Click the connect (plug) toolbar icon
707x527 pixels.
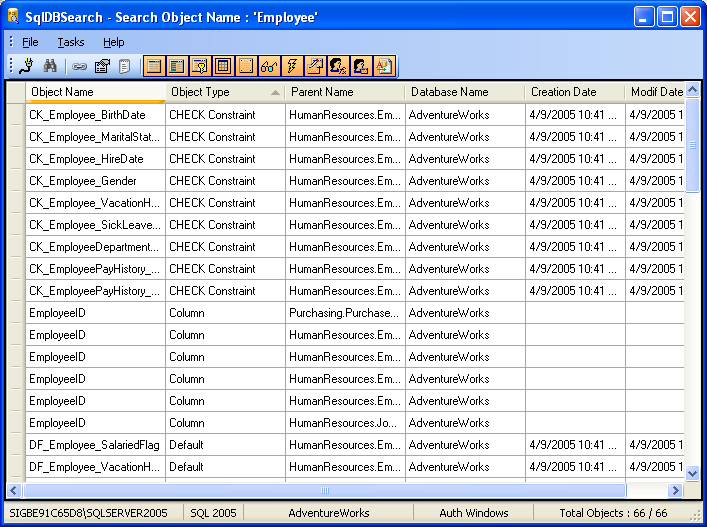coord(26,66)
